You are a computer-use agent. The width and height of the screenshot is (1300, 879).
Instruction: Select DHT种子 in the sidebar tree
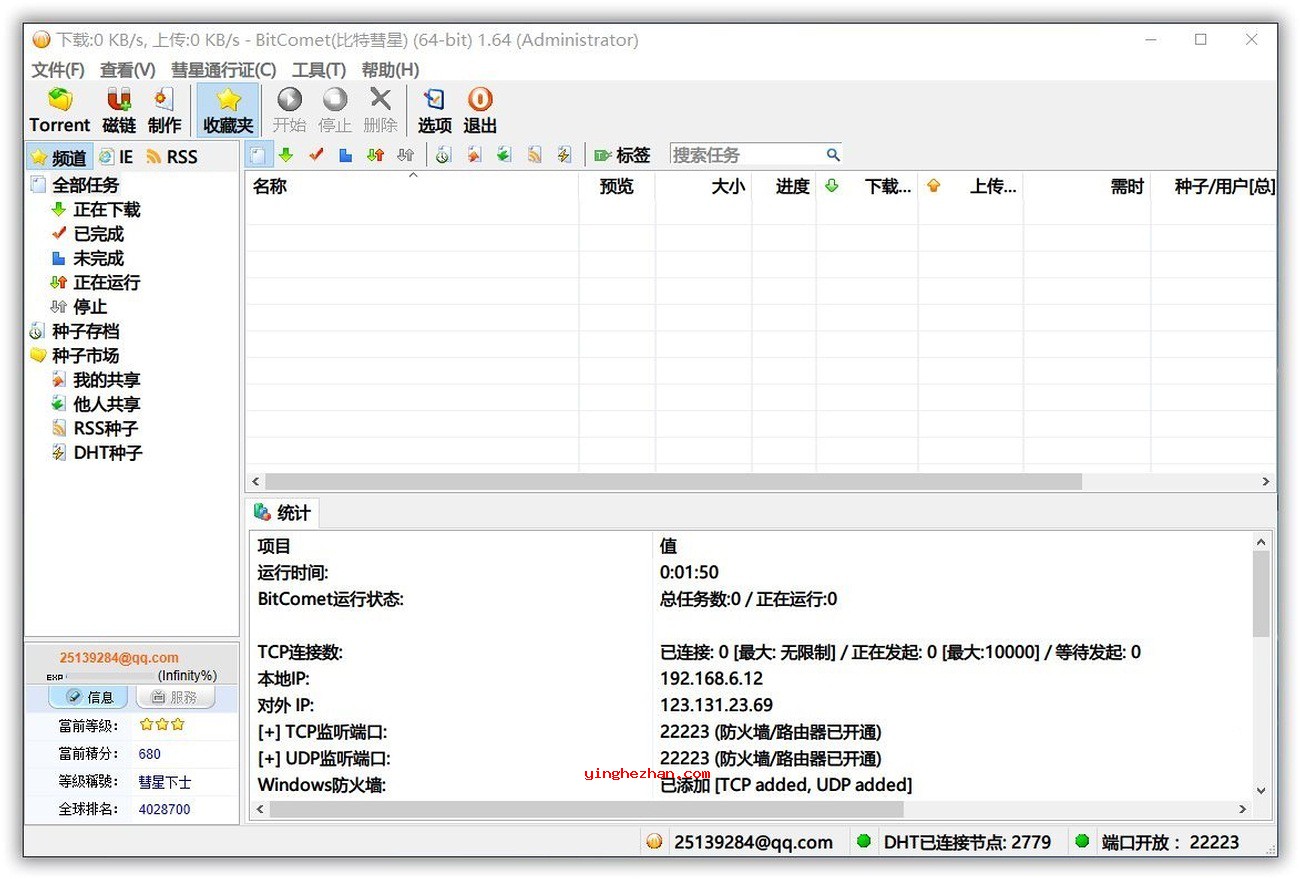click(x=107, y=453)
